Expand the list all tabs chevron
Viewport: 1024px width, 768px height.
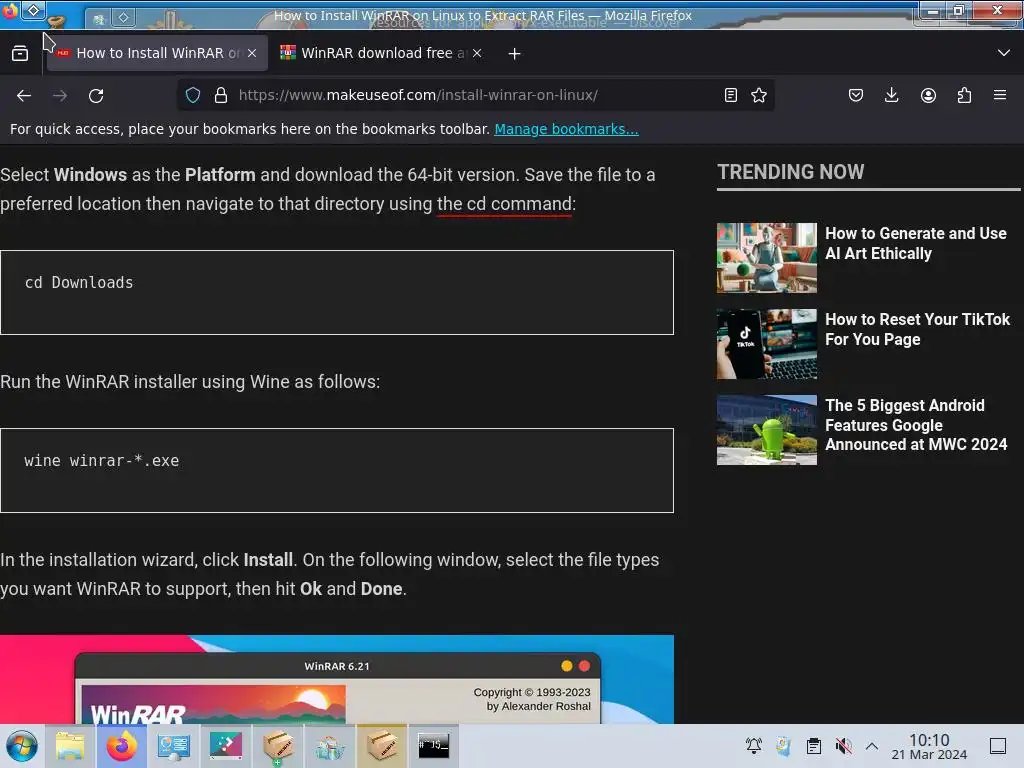click(1004, 53)
